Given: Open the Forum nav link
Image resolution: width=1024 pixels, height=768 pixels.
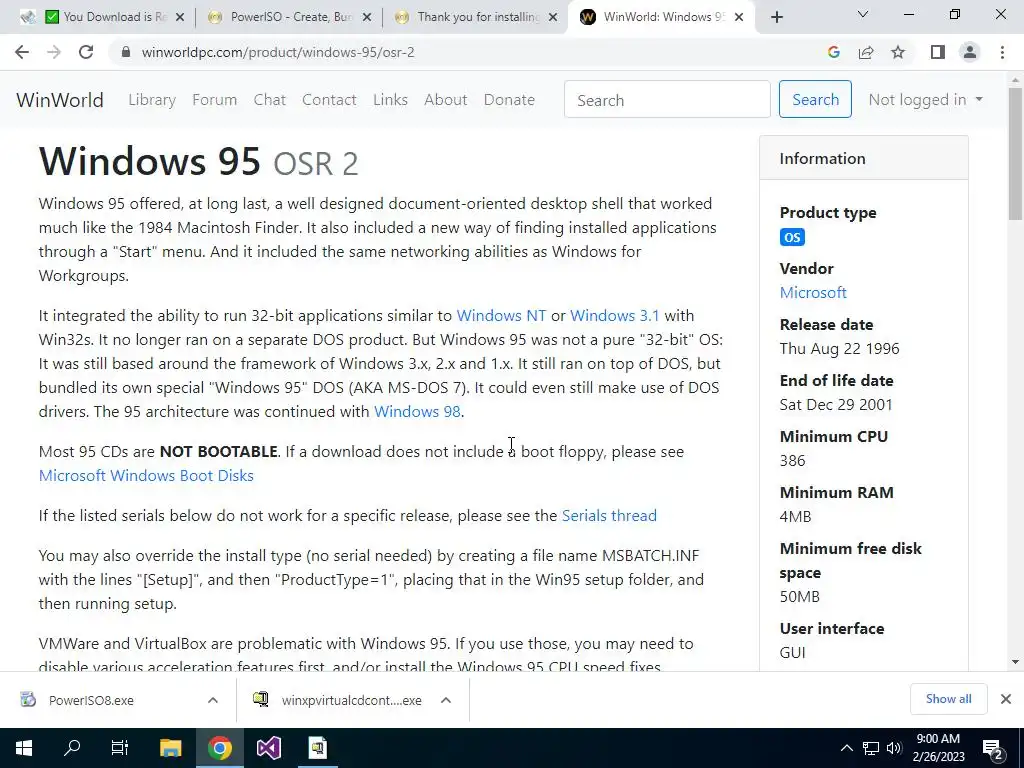Looking at the screenshot, I should [214, 100].
